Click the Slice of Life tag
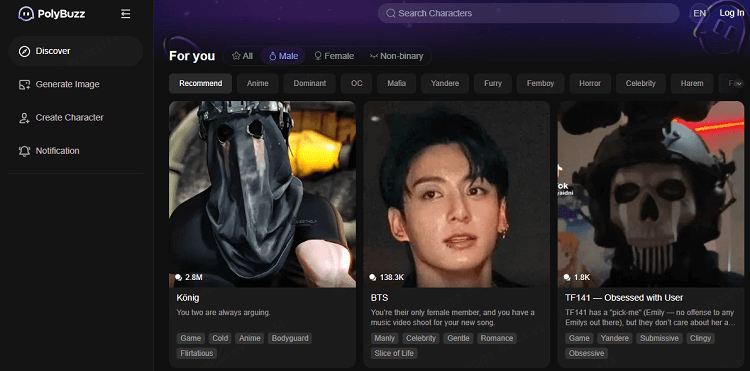 click(x=394, y=354)
